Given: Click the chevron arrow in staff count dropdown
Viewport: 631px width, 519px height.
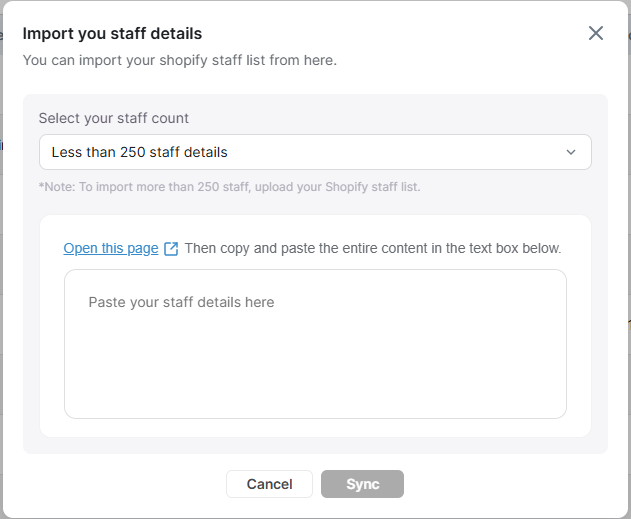Looking at the screenshot, I should point(571,153).
